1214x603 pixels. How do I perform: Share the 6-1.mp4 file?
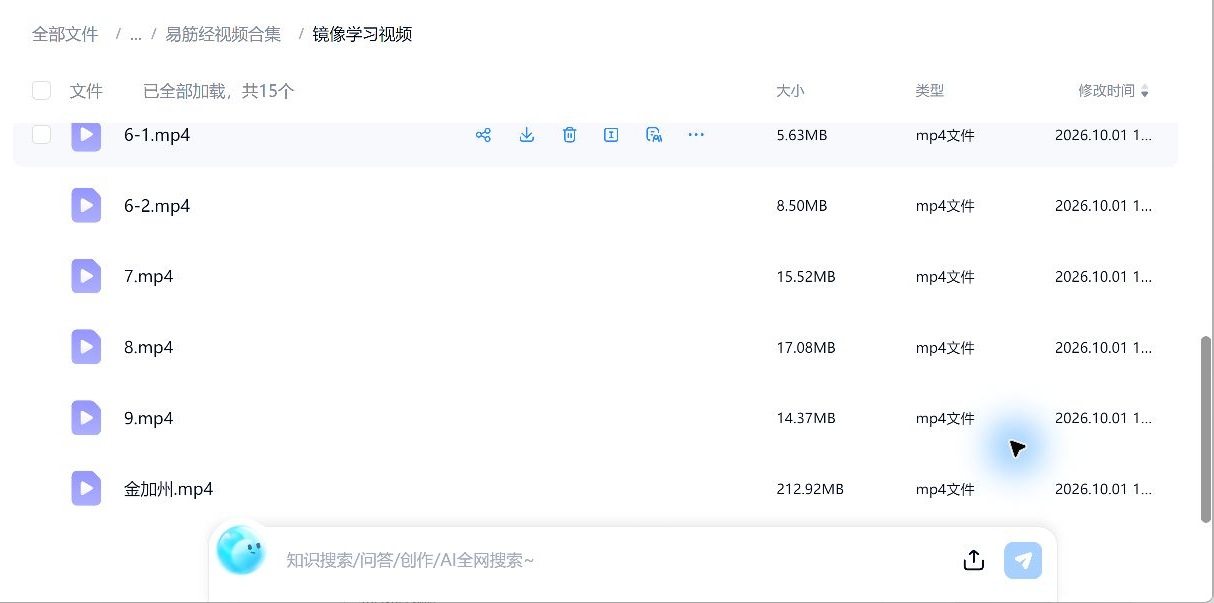483,135
